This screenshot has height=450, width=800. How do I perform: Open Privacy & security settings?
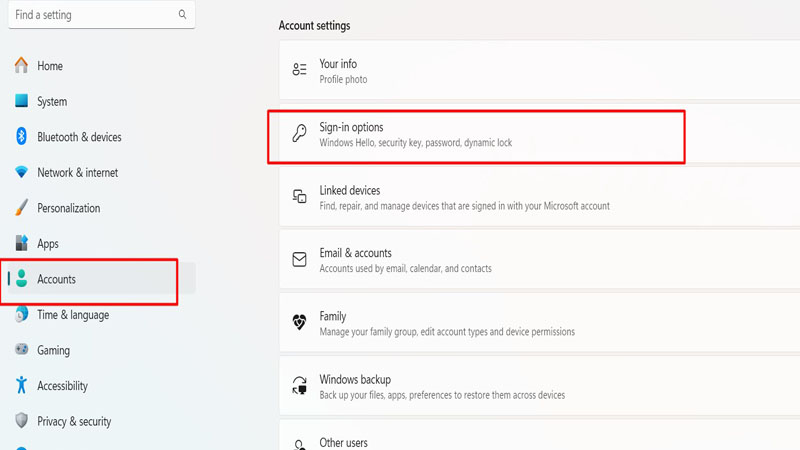(x=102, y=421)
